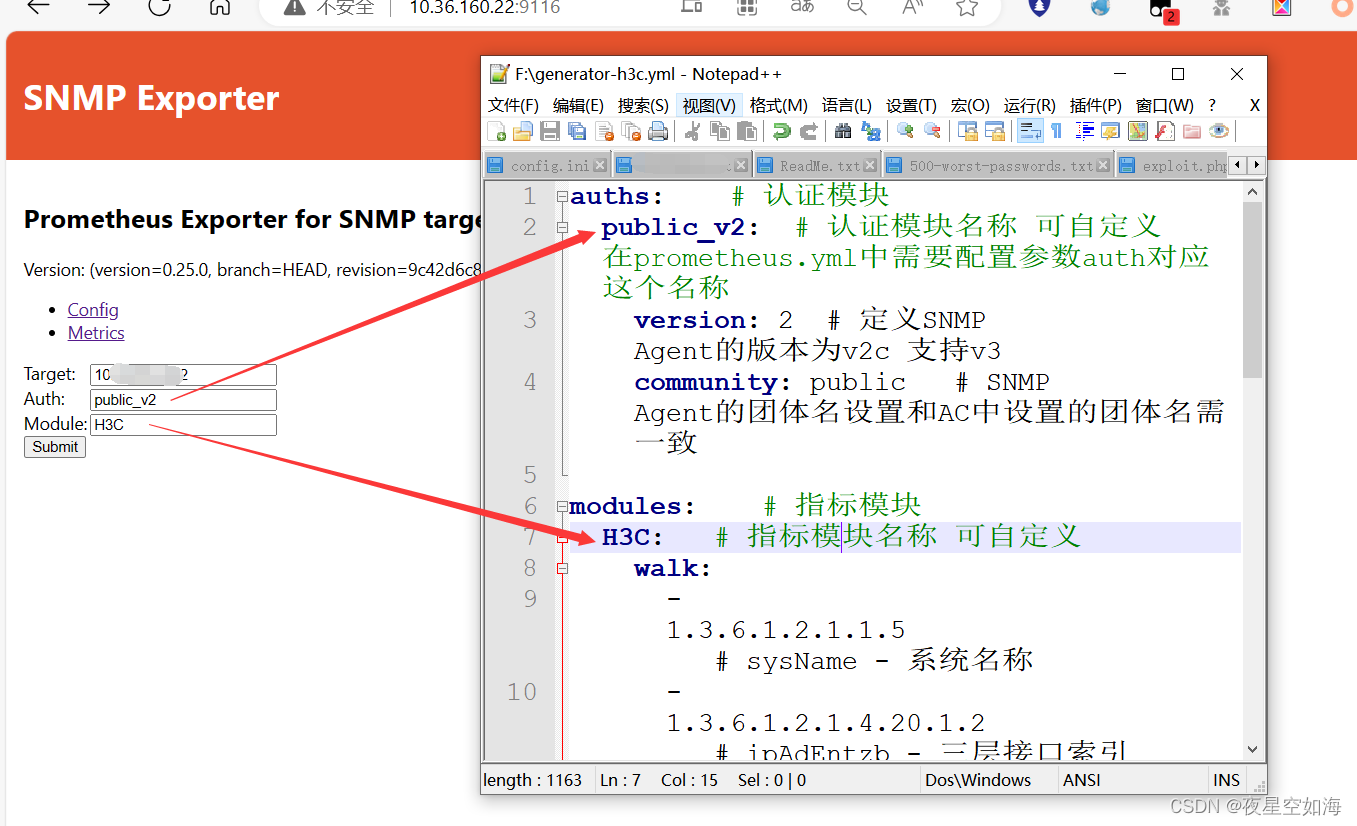Viewport: 1357px width, 826px height.
Task: Click the Submit button
Action: pyautogui.click(x=55, y=447)
